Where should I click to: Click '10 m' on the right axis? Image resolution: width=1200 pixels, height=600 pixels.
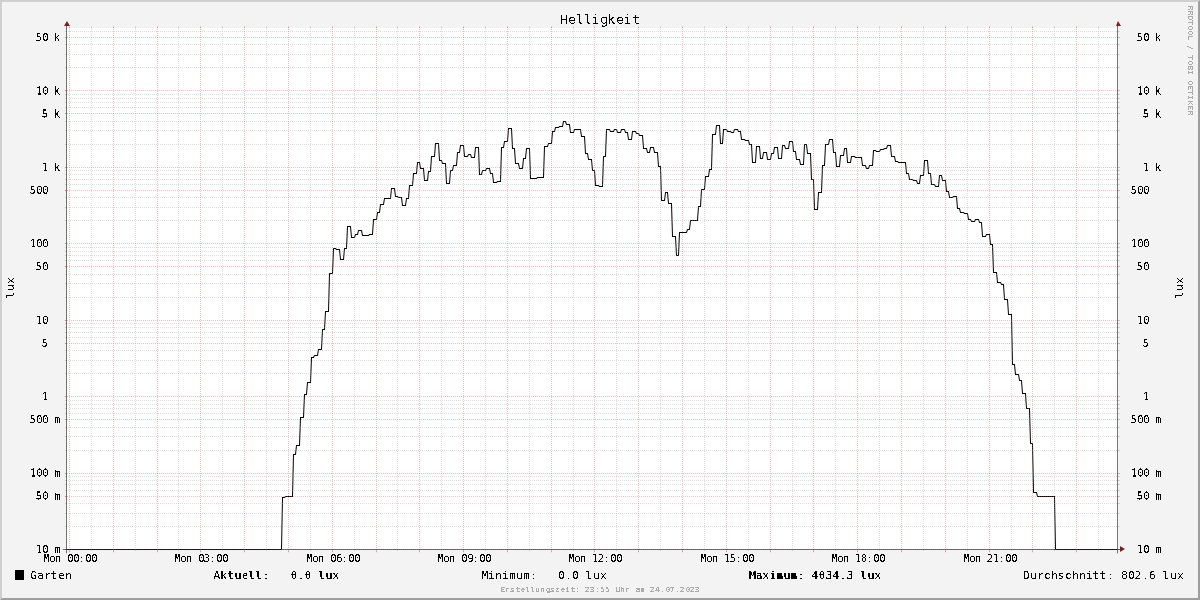tap(1148, 549)
